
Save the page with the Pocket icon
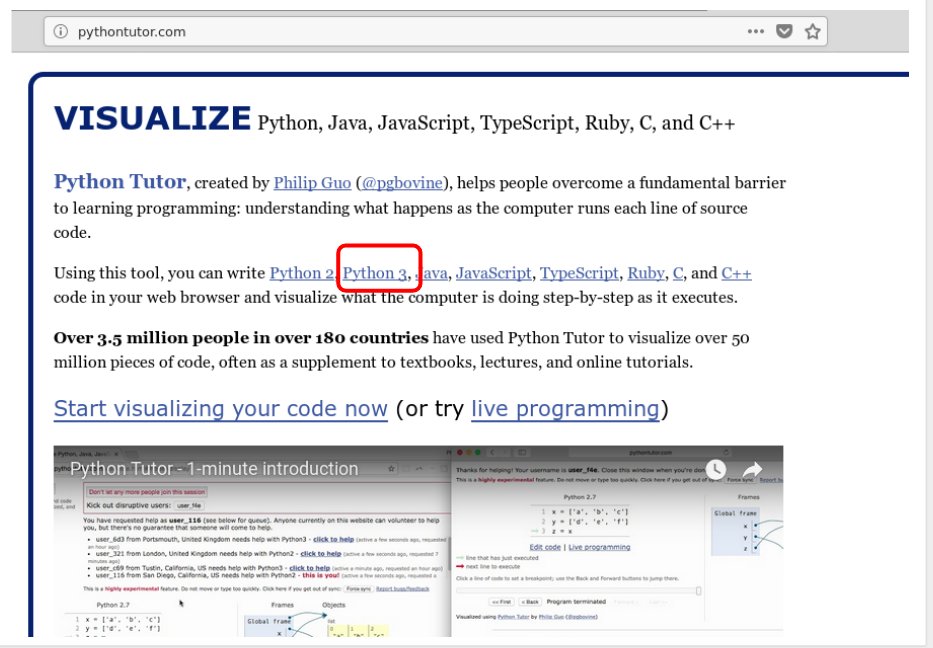tap(784, 32)
